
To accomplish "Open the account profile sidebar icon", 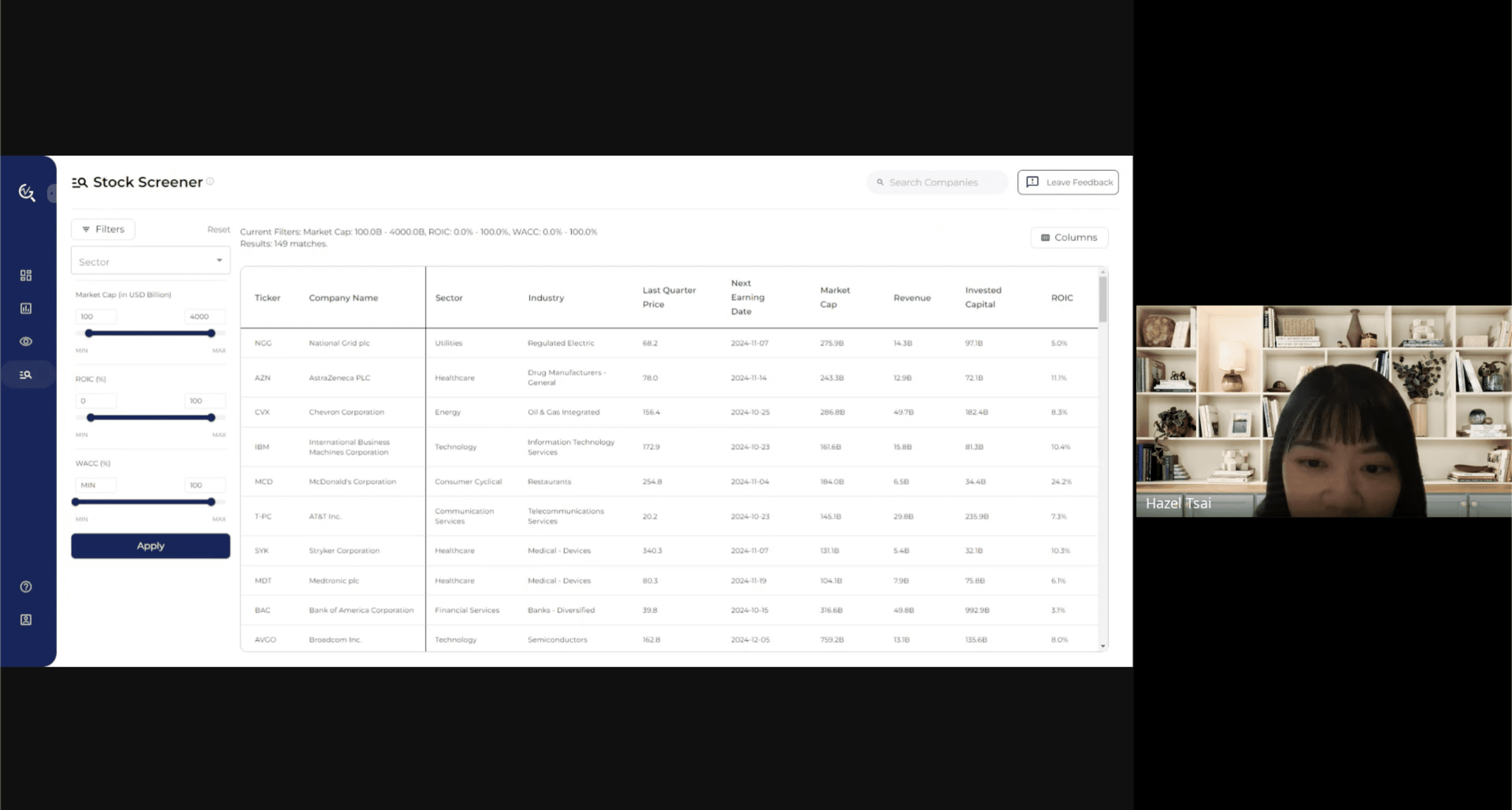I will [x=26, y=620].
